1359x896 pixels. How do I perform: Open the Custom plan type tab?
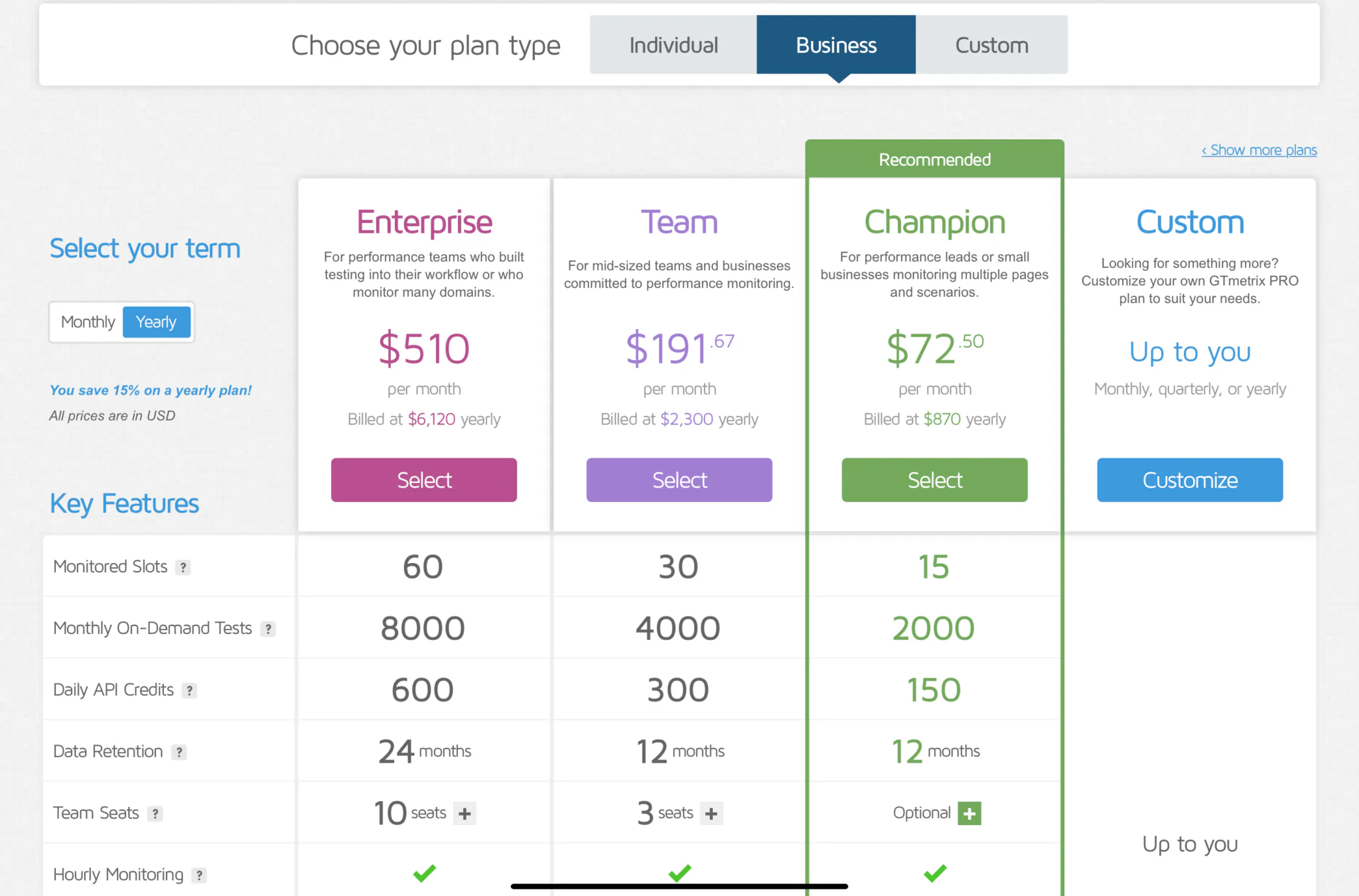(991, 45)
